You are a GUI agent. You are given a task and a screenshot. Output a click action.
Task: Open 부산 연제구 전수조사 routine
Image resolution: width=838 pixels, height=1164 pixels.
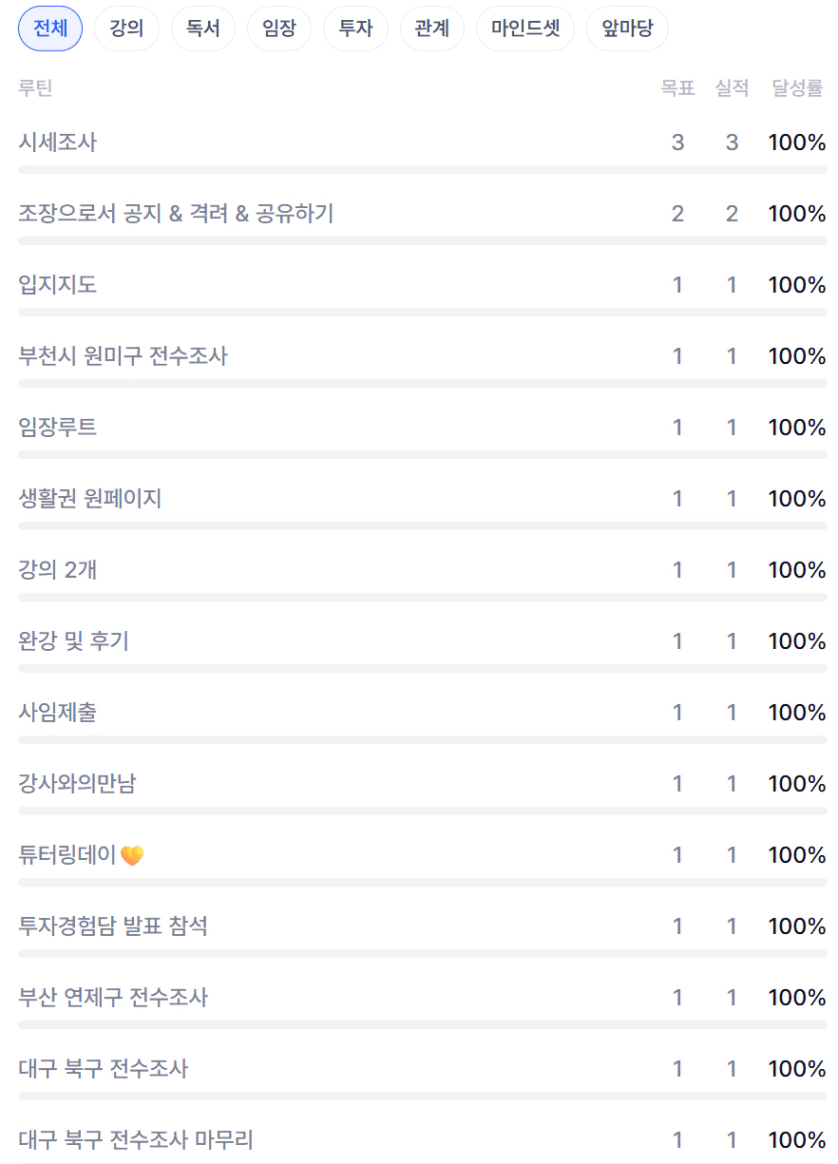[x=113, y=997]
